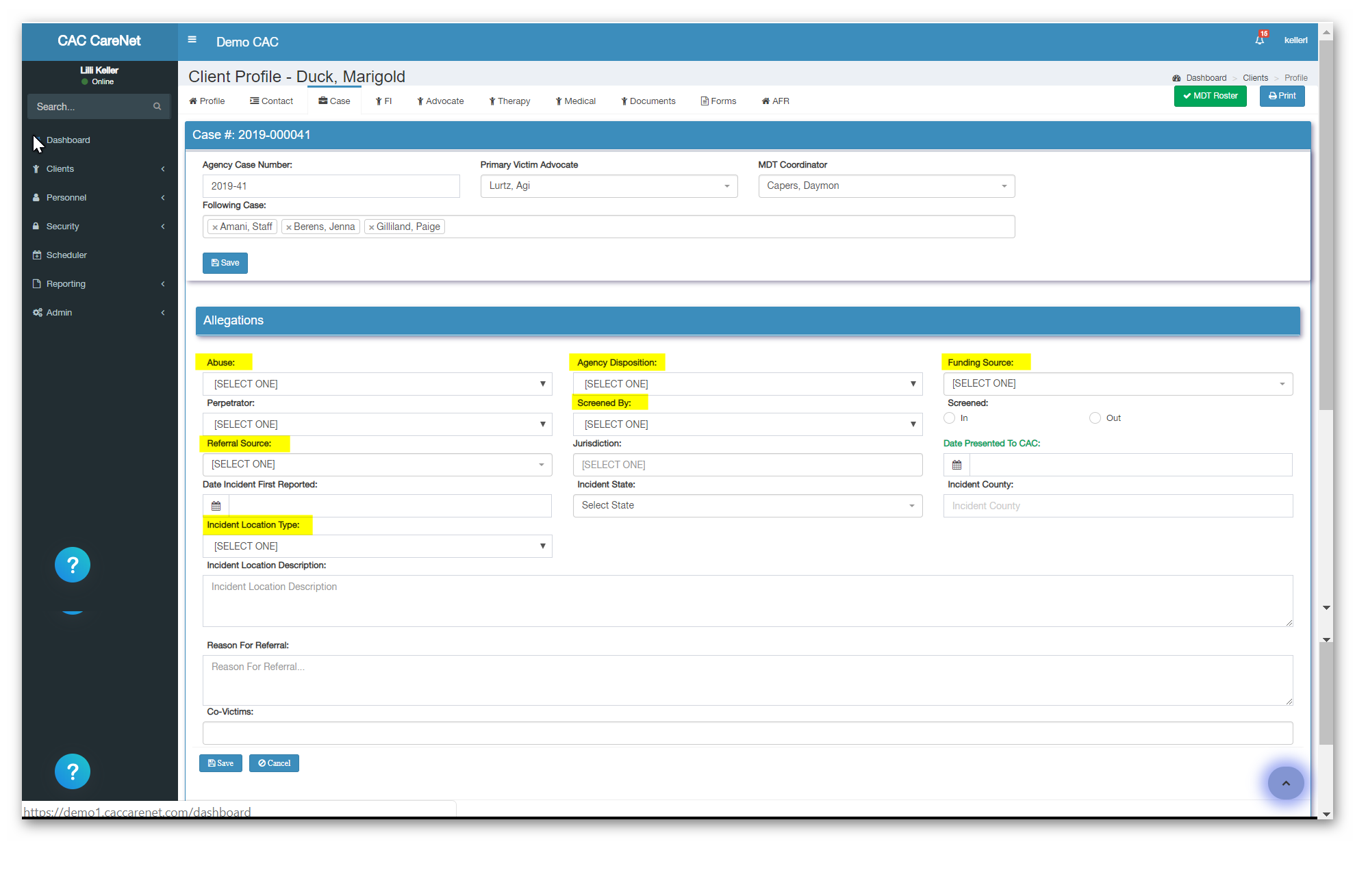This screenshot has width=1355, height=896.
Task: Remove Amani, Staff tag with x
Action: click(215, 227)
